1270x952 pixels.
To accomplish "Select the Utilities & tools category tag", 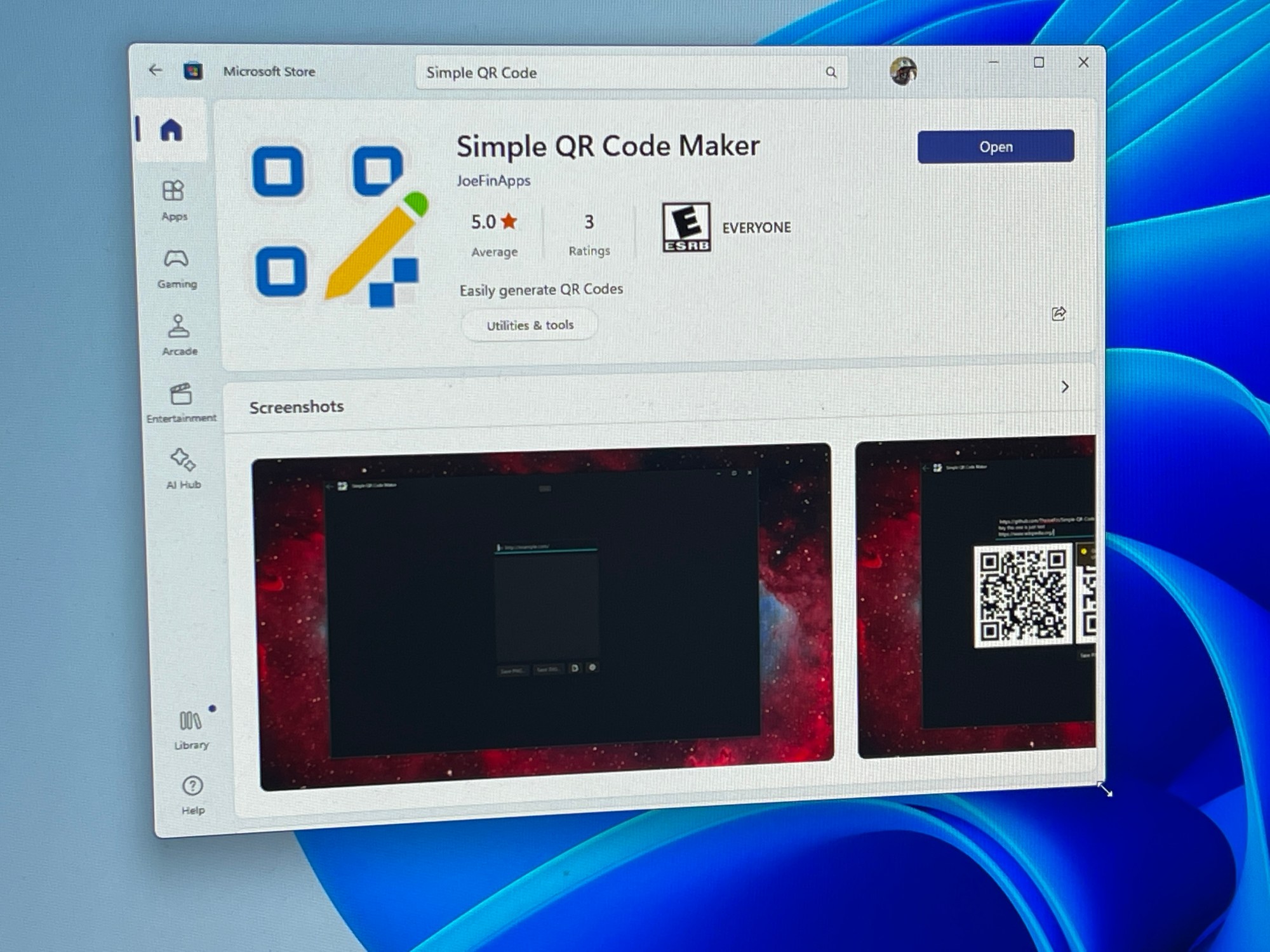I will click(530, 325).
